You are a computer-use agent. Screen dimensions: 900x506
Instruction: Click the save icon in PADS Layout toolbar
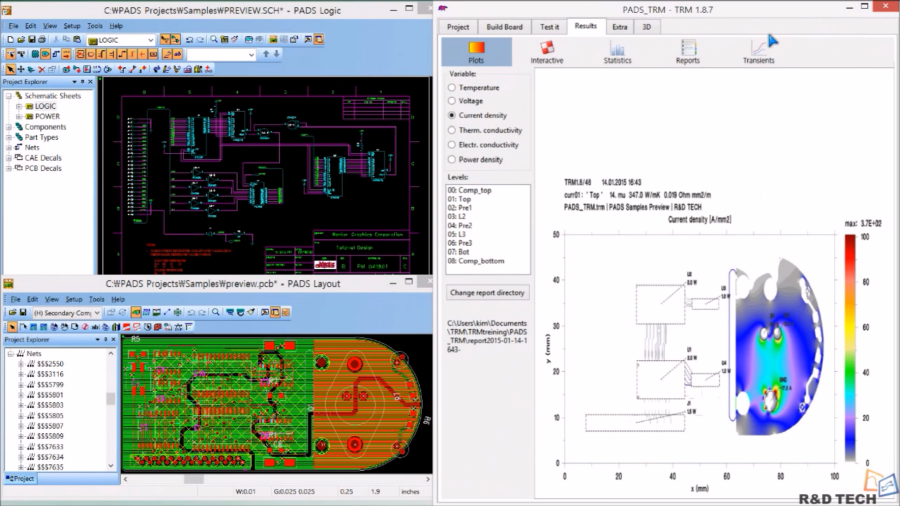(x=24, y=313)
